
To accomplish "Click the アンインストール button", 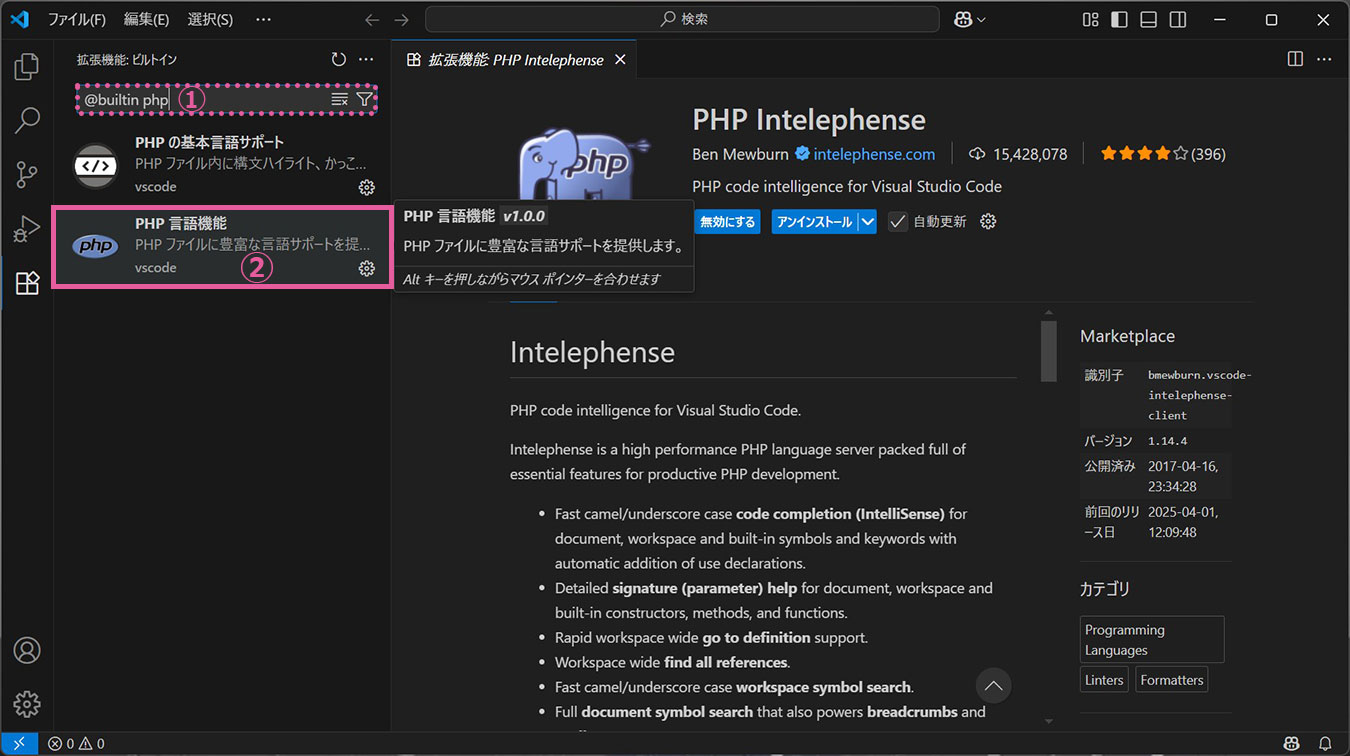I will 815,221.
